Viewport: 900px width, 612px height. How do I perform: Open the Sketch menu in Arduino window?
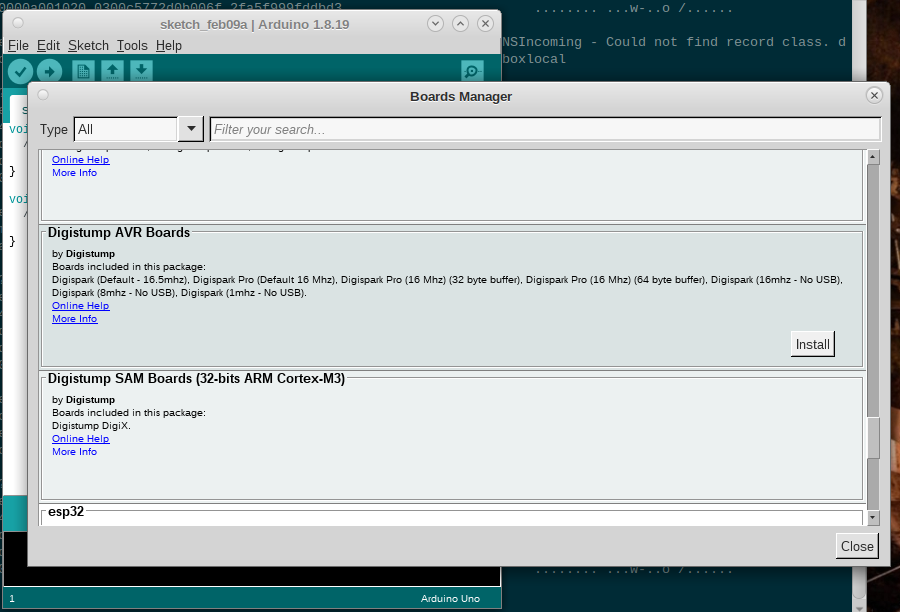click(x=88, y=45)
